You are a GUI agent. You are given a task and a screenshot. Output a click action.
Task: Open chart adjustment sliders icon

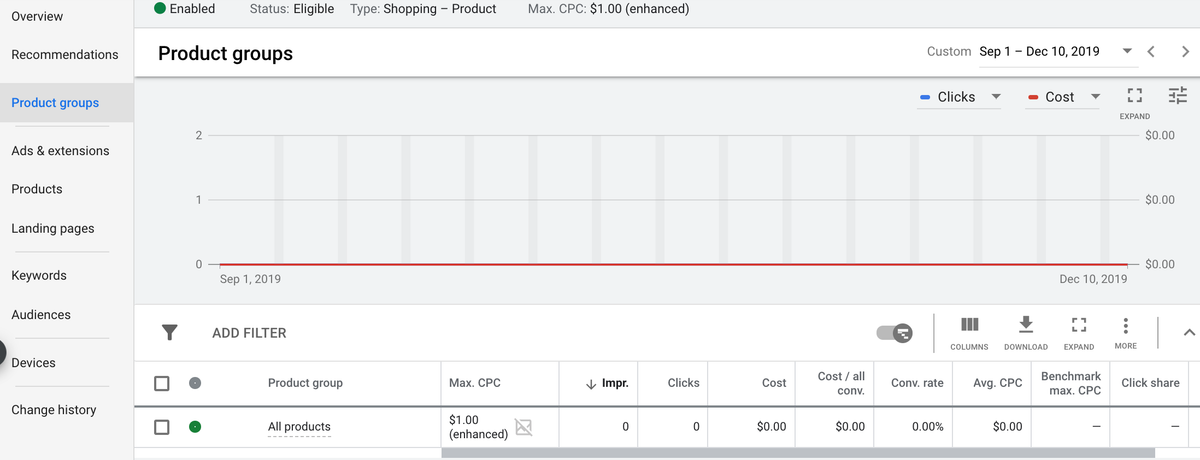tap(1178, 96)
